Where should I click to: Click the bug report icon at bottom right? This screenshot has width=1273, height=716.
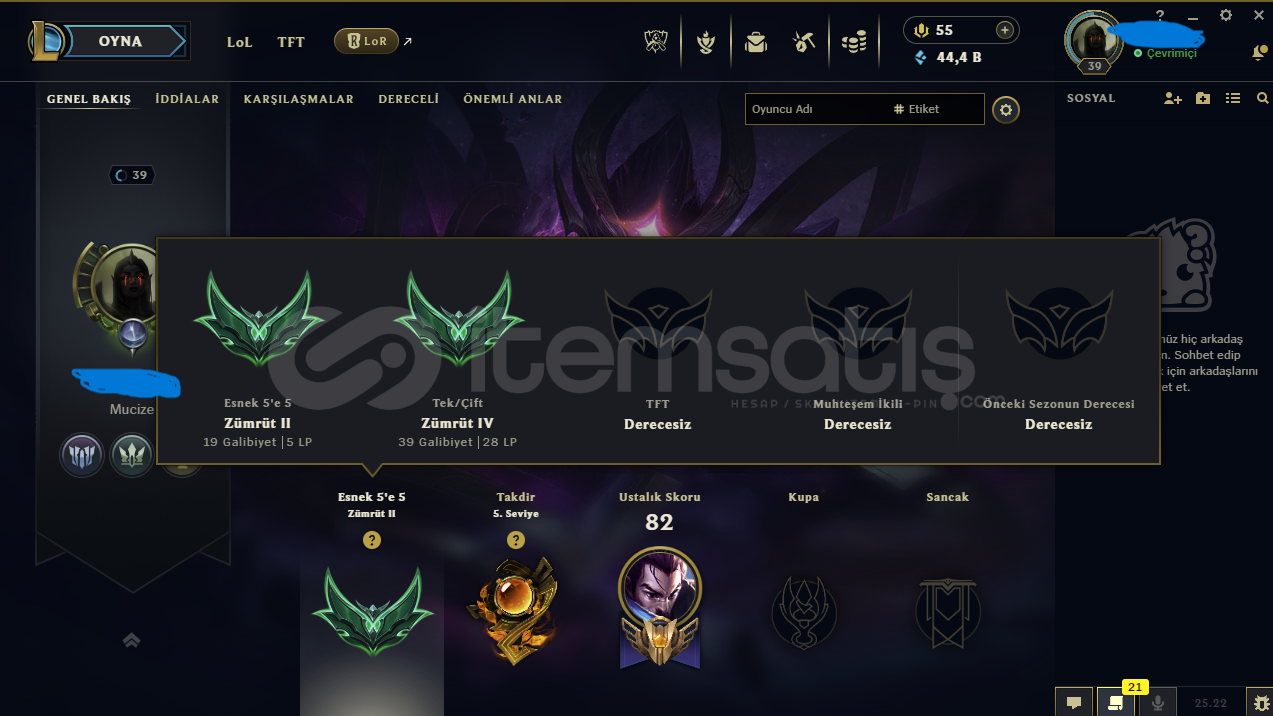(x=1260, y=702)
